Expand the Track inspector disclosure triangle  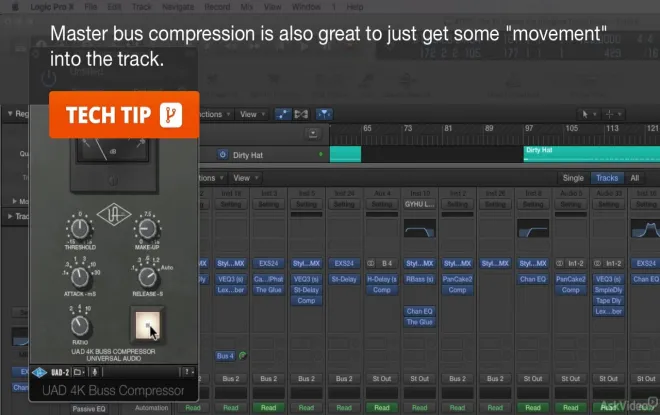(10, 216)
